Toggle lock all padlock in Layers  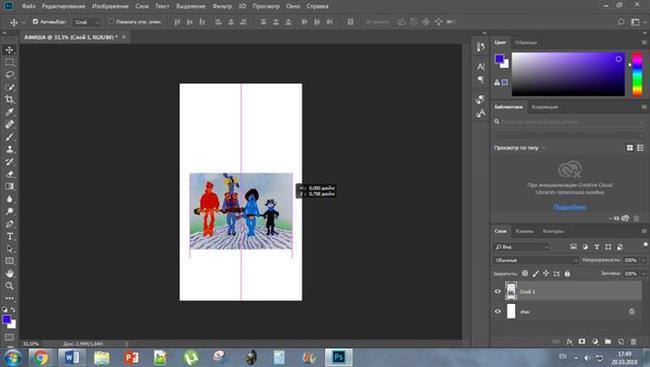point(567,274)
